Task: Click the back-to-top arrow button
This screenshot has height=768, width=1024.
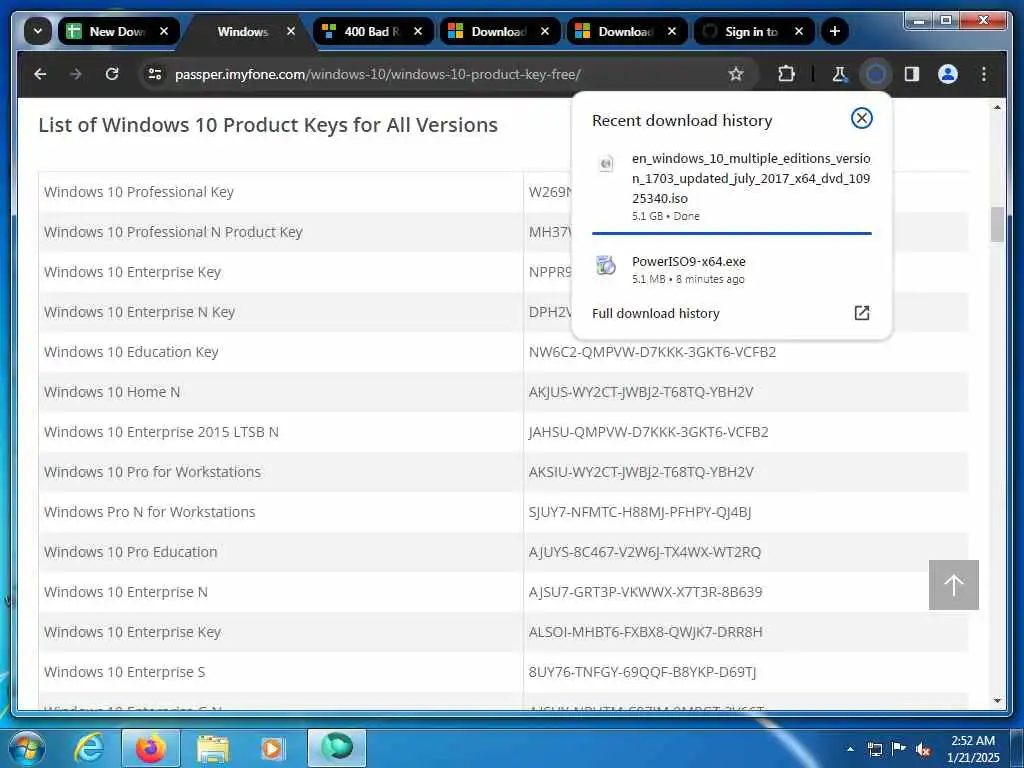Action: coord(953,584)
